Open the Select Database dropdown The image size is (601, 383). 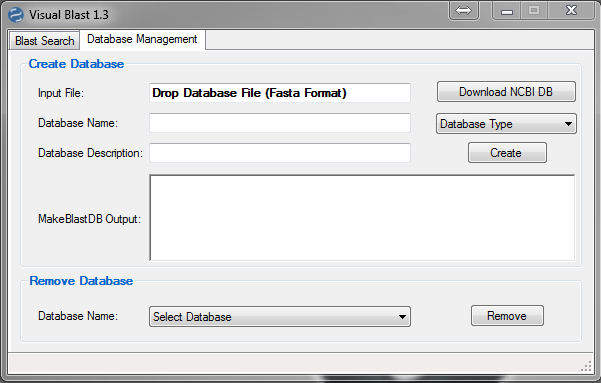pos(280,317)
